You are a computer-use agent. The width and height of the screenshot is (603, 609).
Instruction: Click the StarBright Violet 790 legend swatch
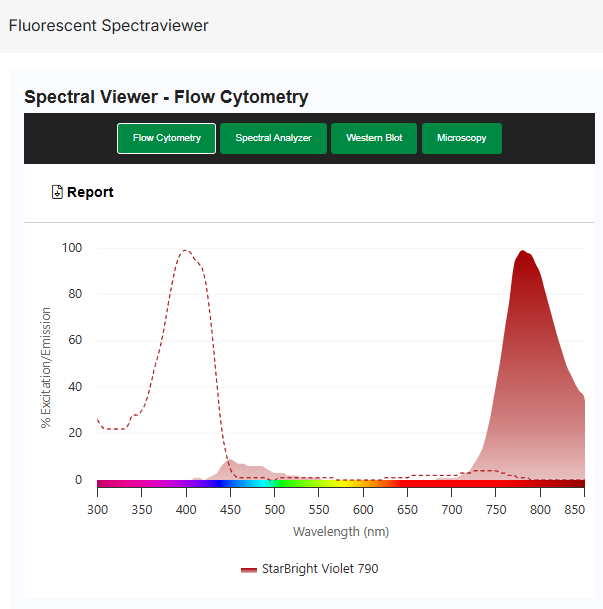click(249, 569)
